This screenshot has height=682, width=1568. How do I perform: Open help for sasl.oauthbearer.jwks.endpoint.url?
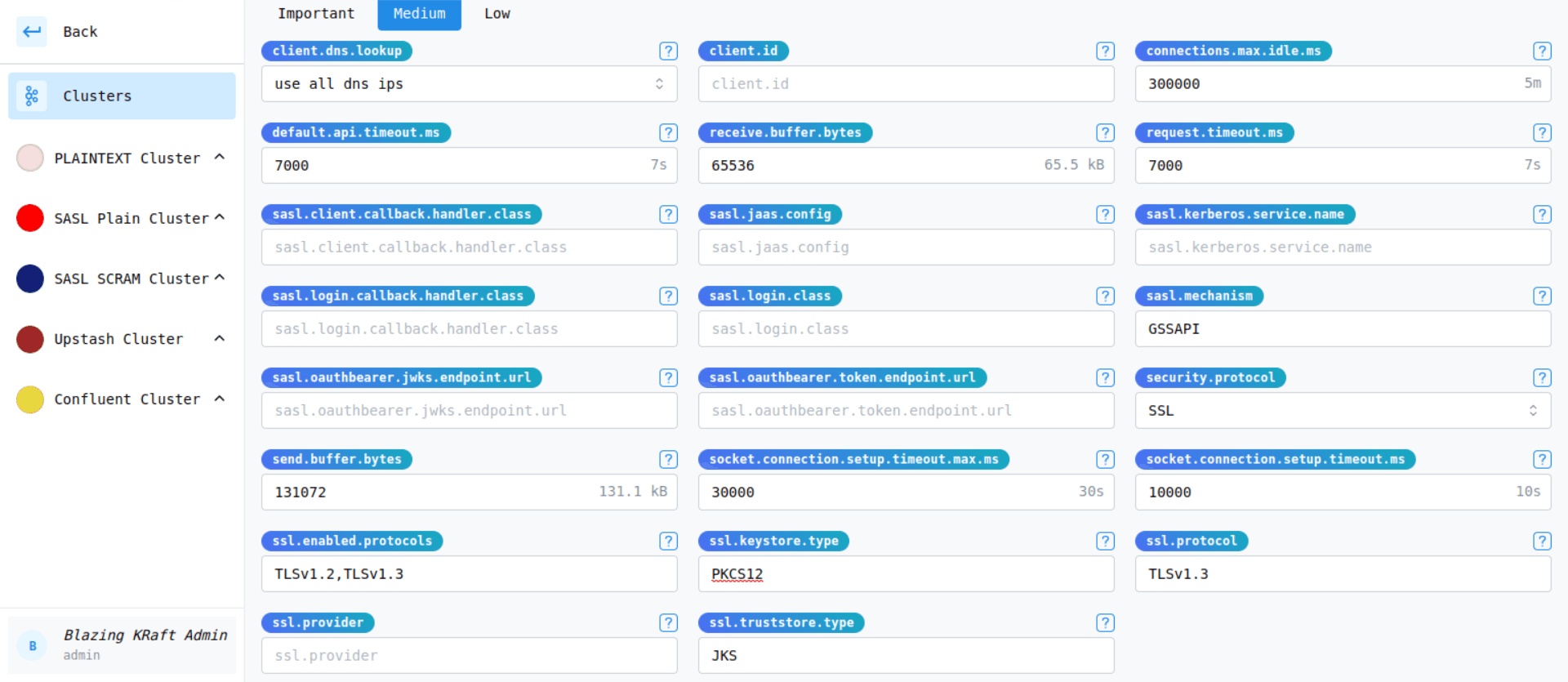tap(668, 377)
